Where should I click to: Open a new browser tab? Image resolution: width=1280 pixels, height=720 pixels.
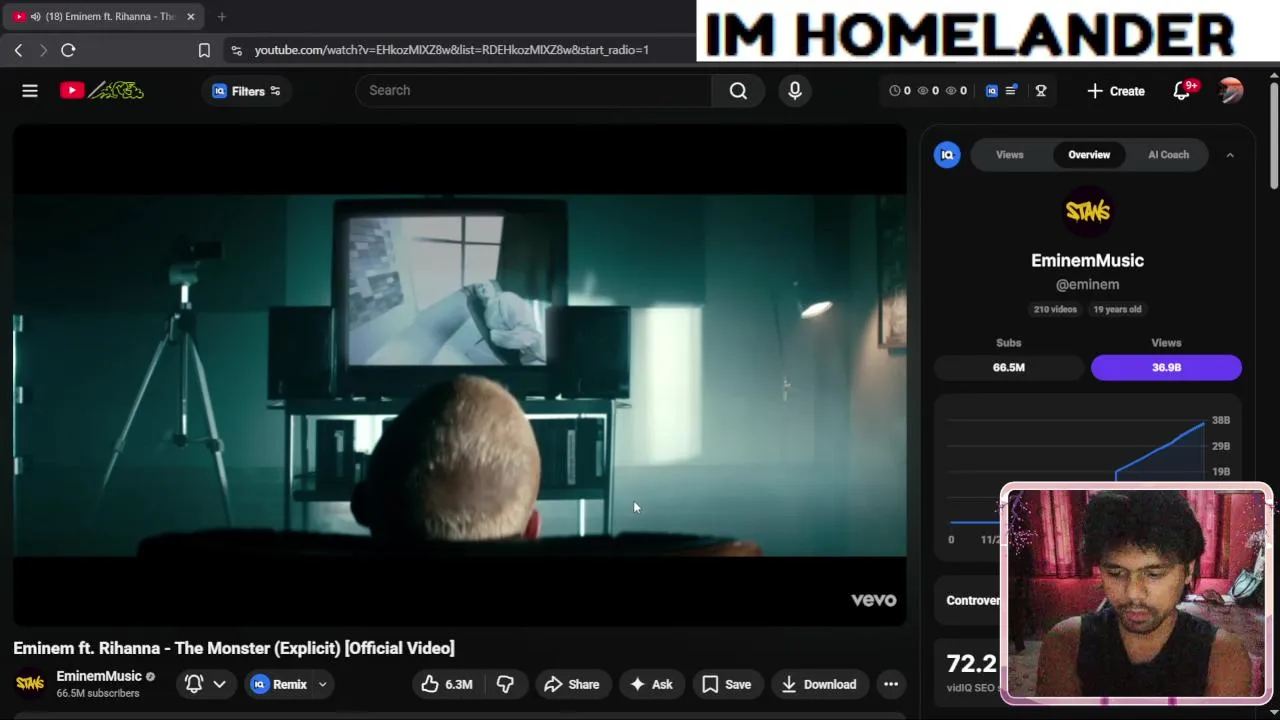[221, 17]
